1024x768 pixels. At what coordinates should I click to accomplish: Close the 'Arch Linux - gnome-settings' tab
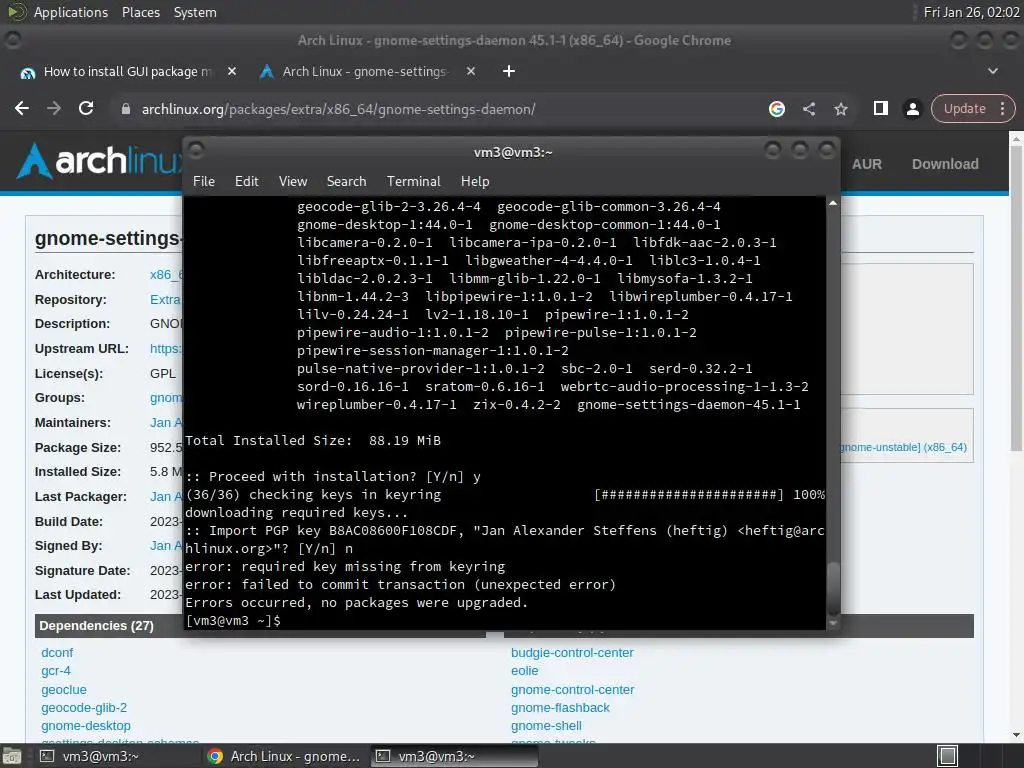click(x=471, y=71)
